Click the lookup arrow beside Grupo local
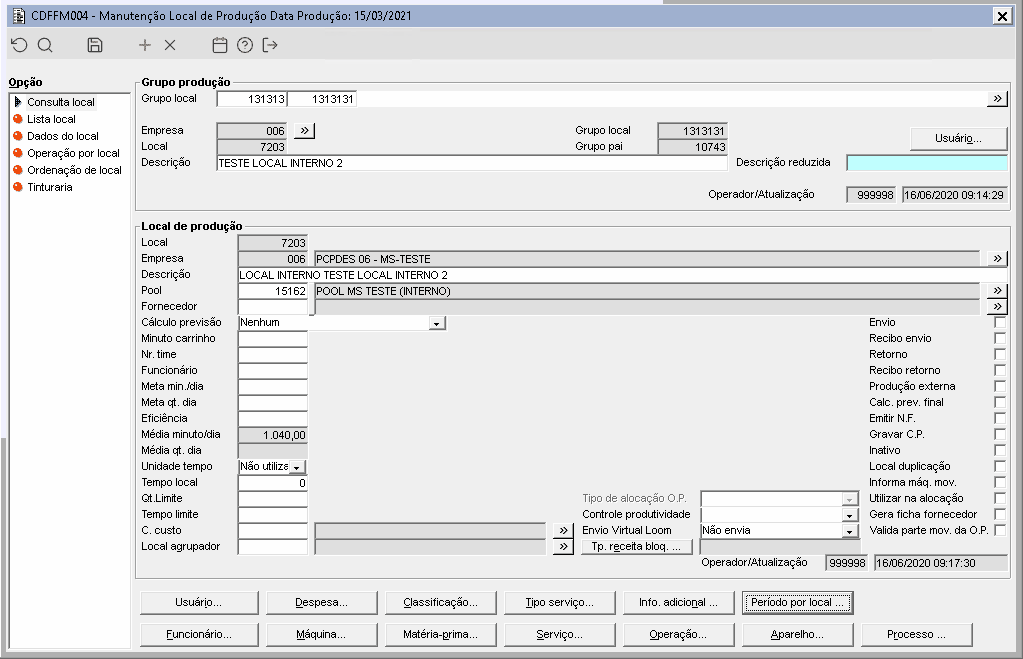 (x=997, y=99)
